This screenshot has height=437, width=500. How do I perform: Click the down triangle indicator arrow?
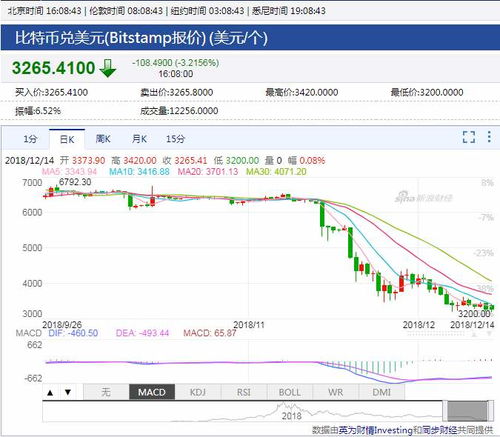click(68, 392)
